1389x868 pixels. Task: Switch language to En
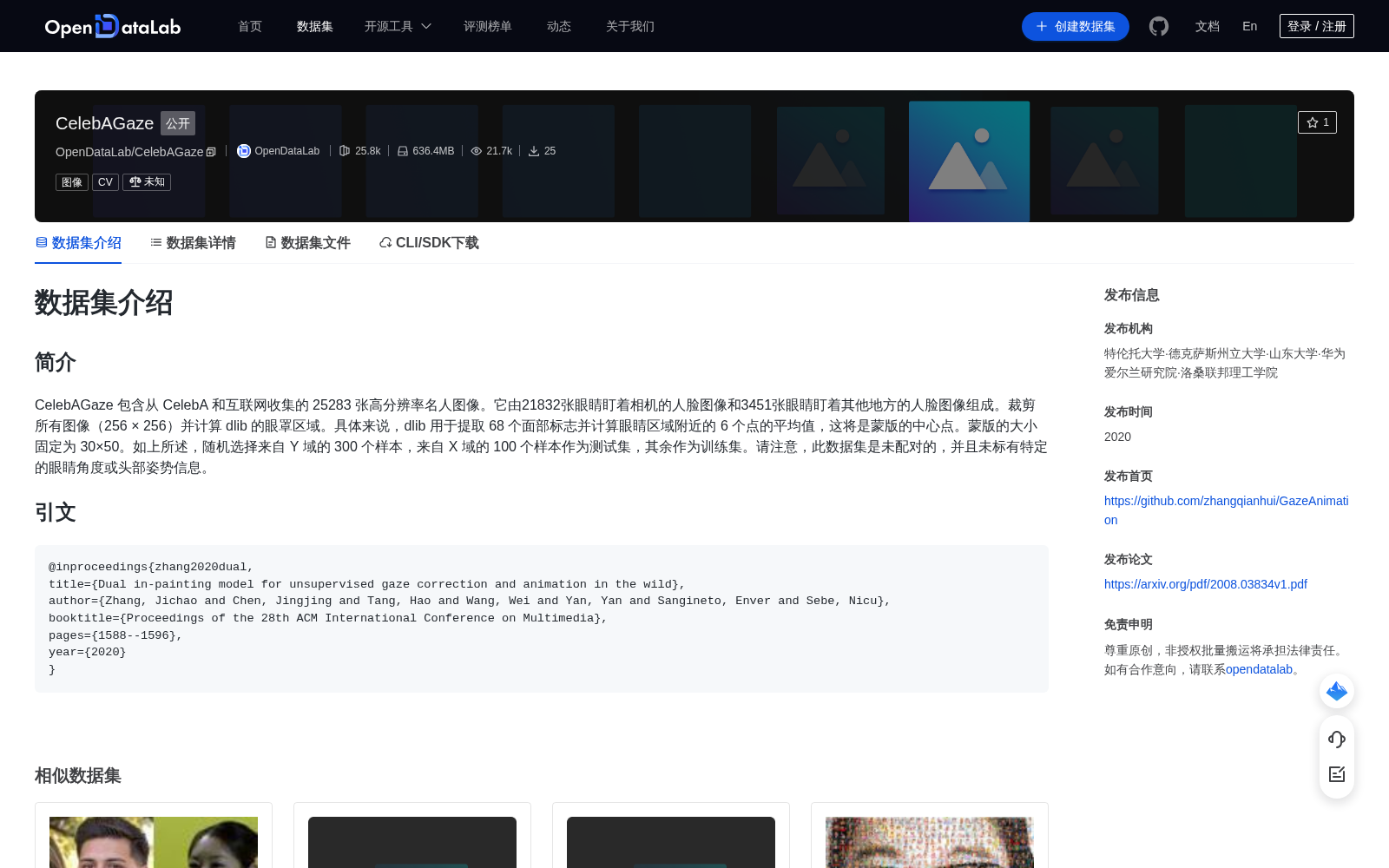1250,26
